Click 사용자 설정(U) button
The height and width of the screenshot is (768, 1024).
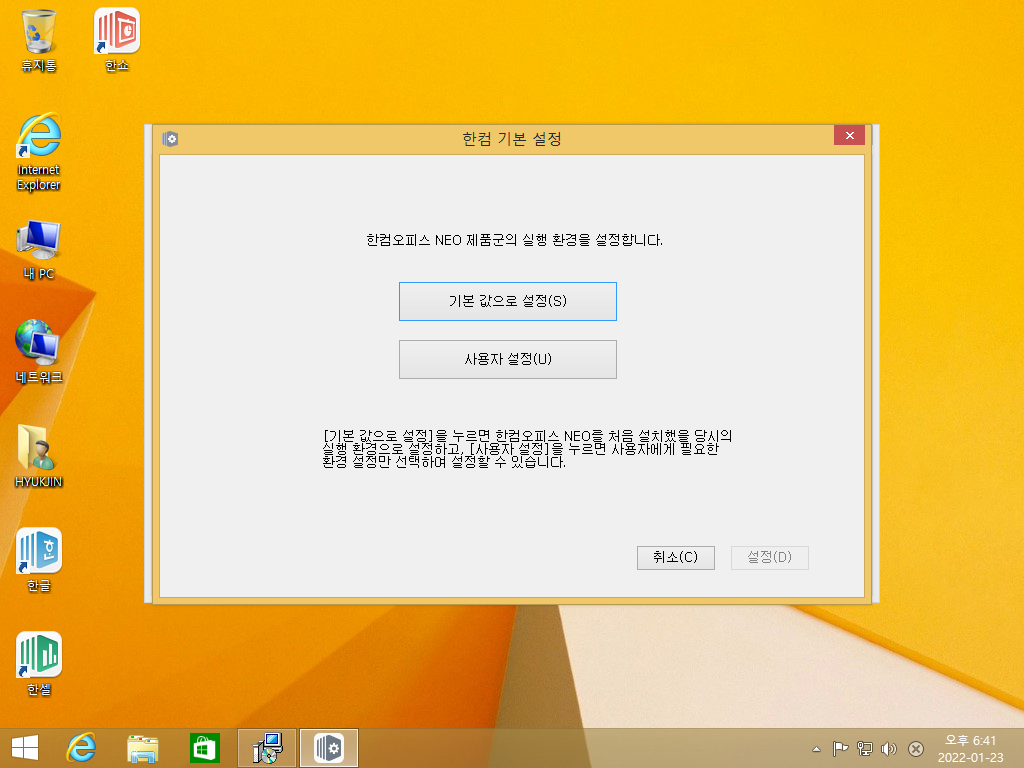click(507, 359)
